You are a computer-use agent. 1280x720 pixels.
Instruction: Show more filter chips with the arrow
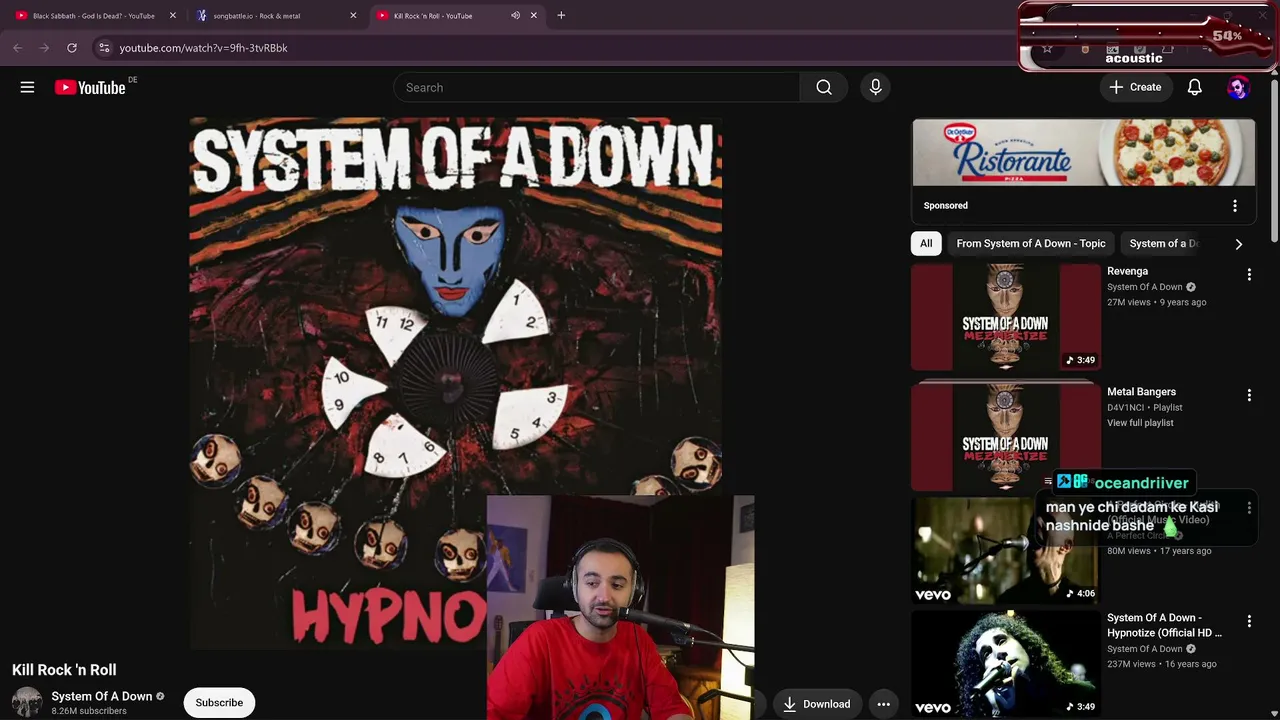pos(1238,244)
